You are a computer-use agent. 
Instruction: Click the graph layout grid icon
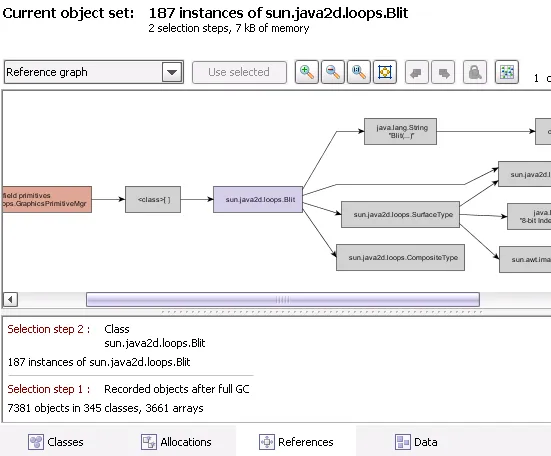click(x=507, y=72)
